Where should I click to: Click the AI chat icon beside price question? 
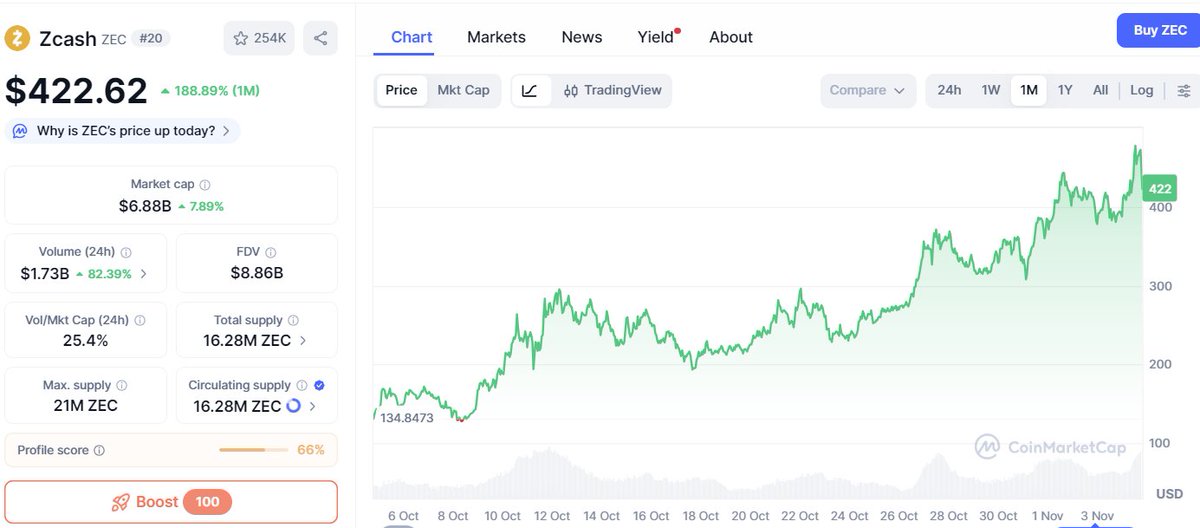[x=21, y=131]
